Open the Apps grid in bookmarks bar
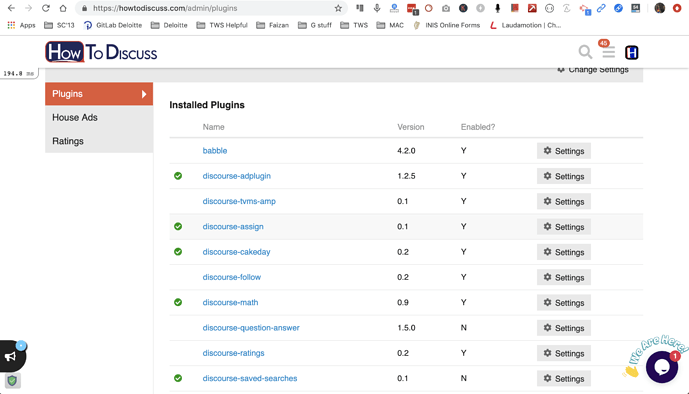The height and width of the screenshot is (394, 689). 21,25
